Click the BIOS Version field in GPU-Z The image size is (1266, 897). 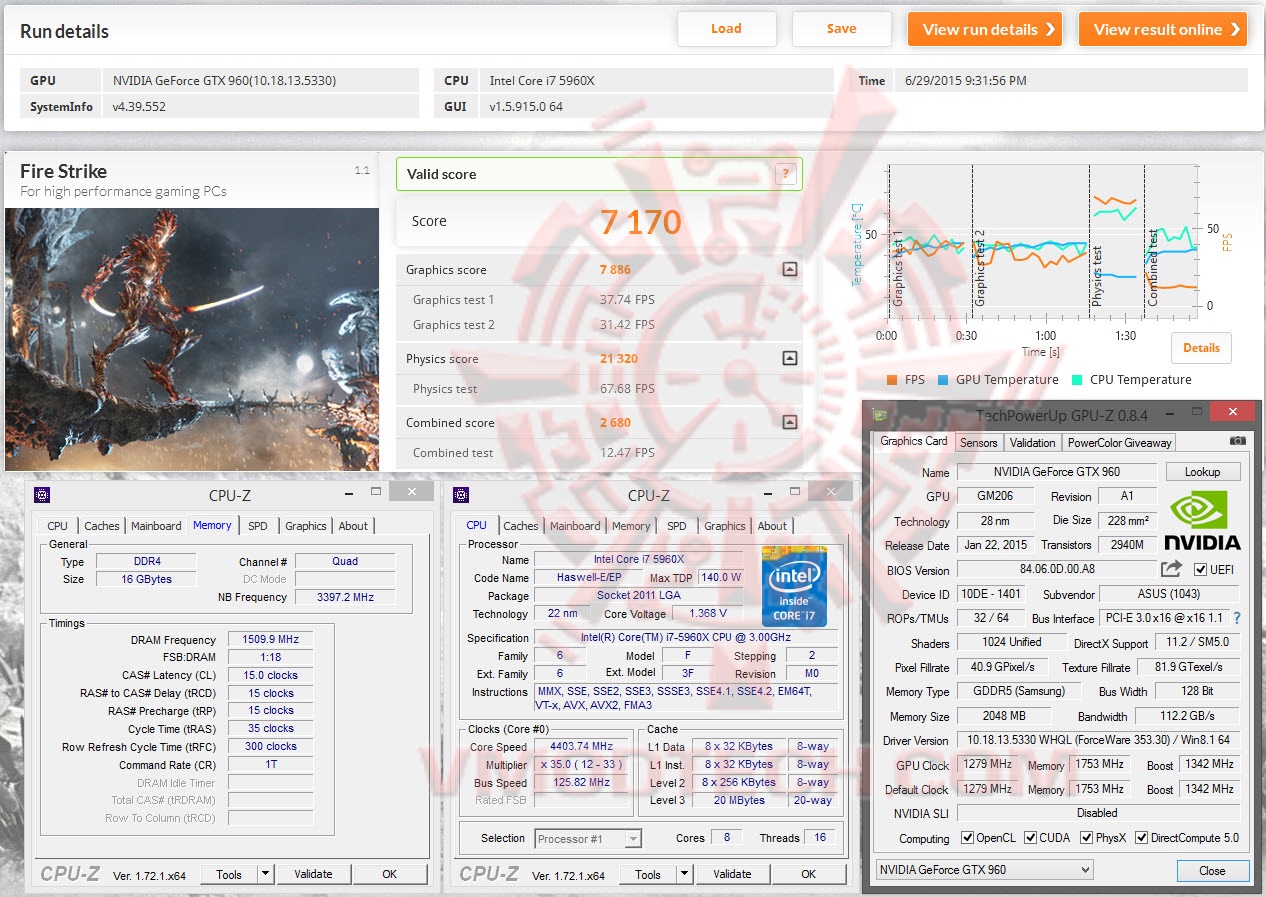coord(1056,570)
